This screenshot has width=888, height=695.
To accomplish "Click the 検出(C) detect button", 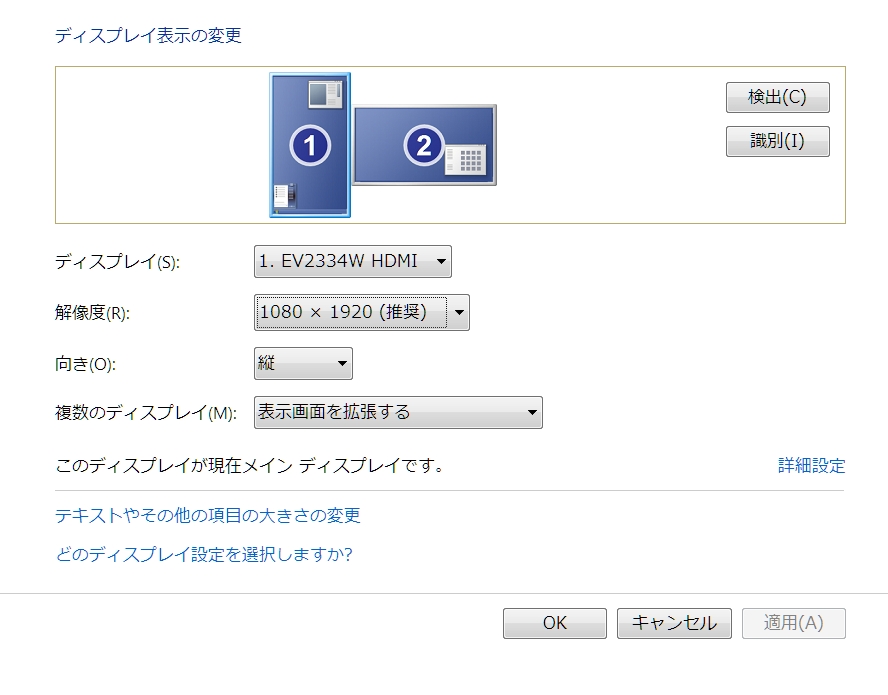I will click(x=778, y=97).
